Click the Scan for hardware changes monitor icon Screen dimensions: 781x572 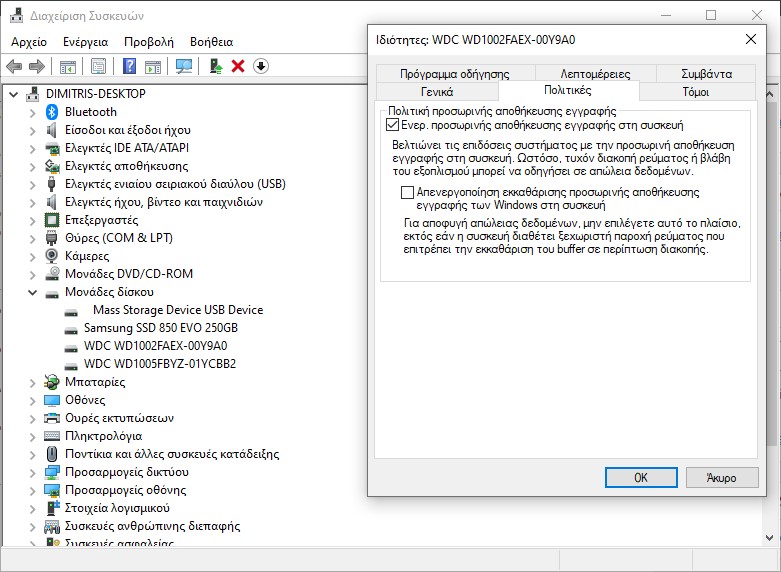coord(184,66)
